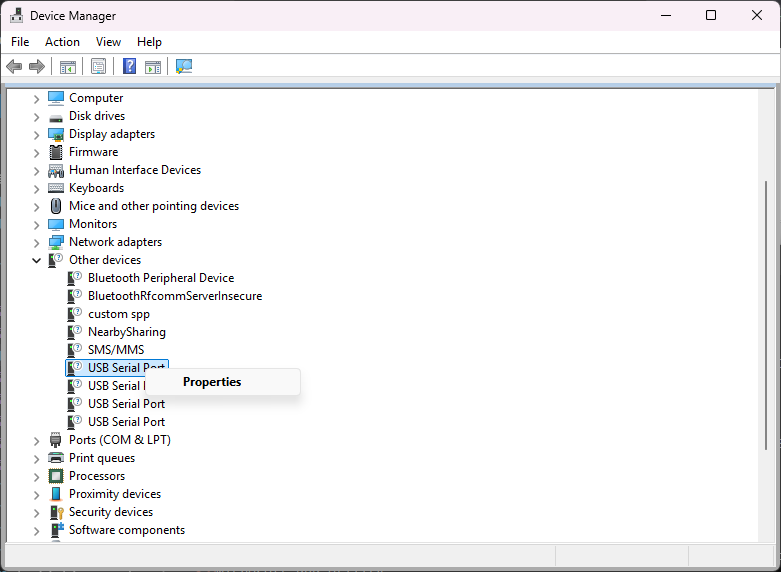
Task: Click the Disk drives category icon
Action: (56, 118)
